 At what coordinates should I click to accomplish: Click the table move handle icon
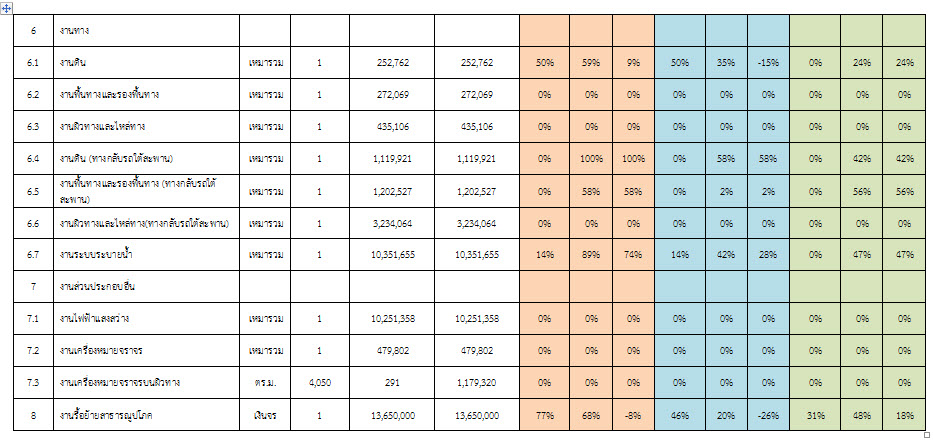pos(7,7)
